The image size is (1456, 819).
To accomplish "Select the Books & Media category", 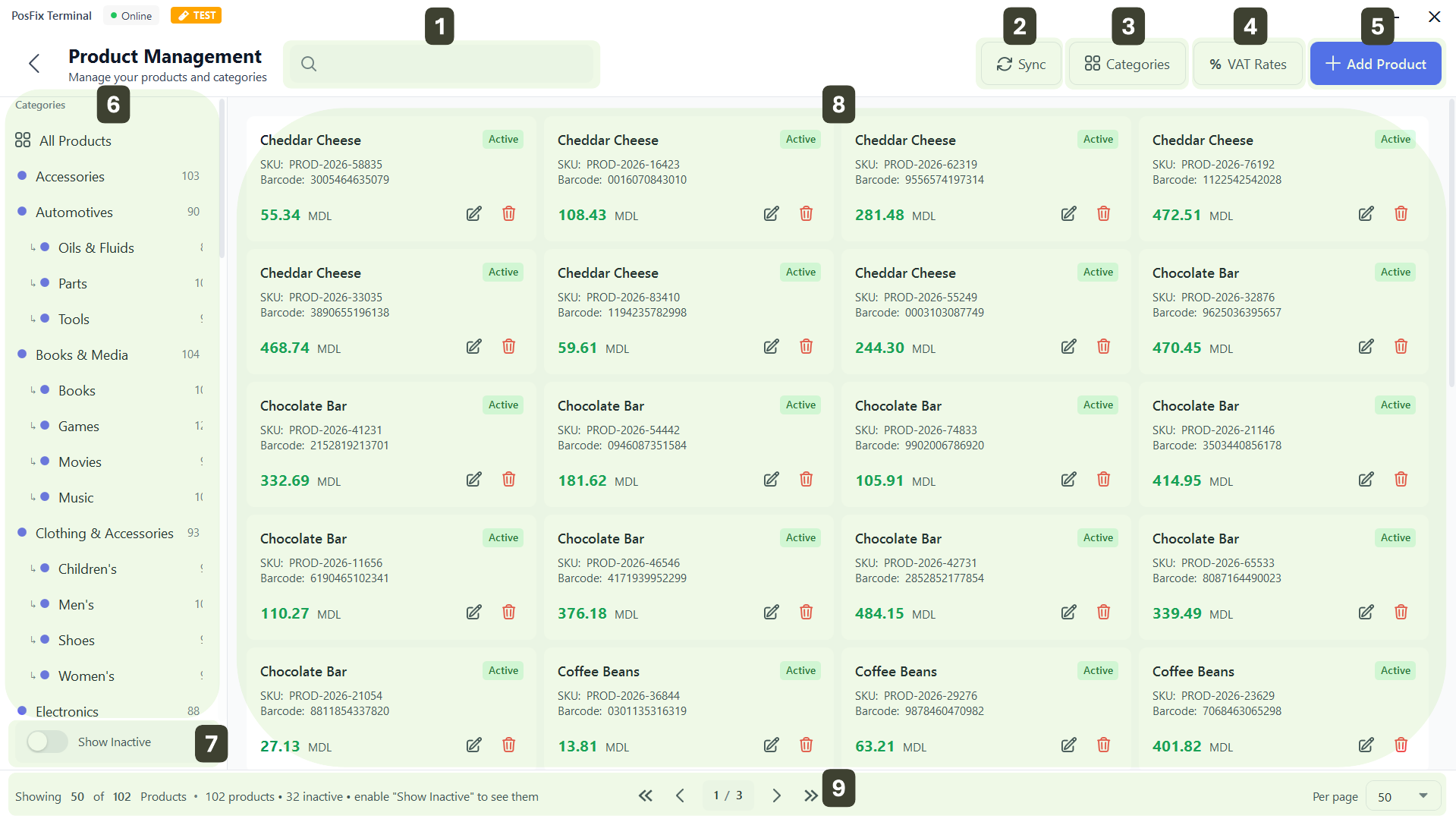I will pyautogui.click(x=82, y=355).
